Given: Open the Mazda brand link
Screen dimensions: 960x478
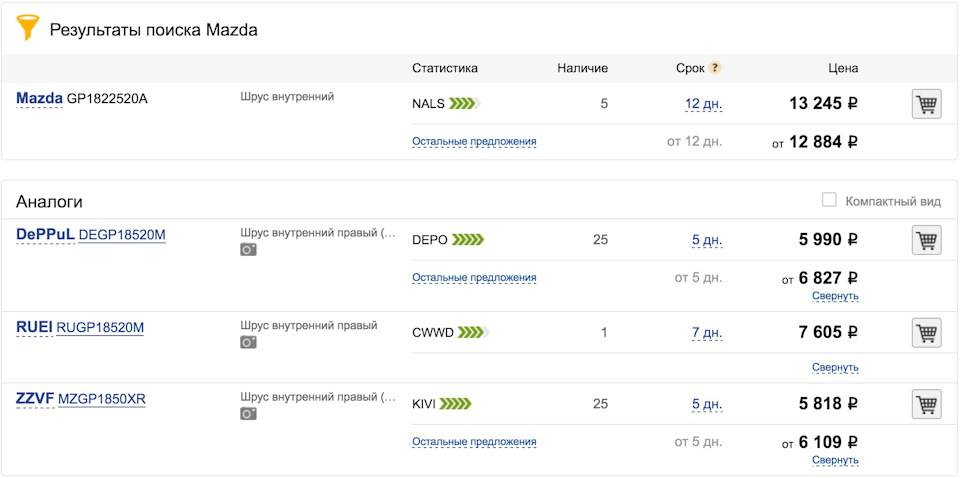Looking at the screenshot, I should pyautogui.click(x=39, y=99).
